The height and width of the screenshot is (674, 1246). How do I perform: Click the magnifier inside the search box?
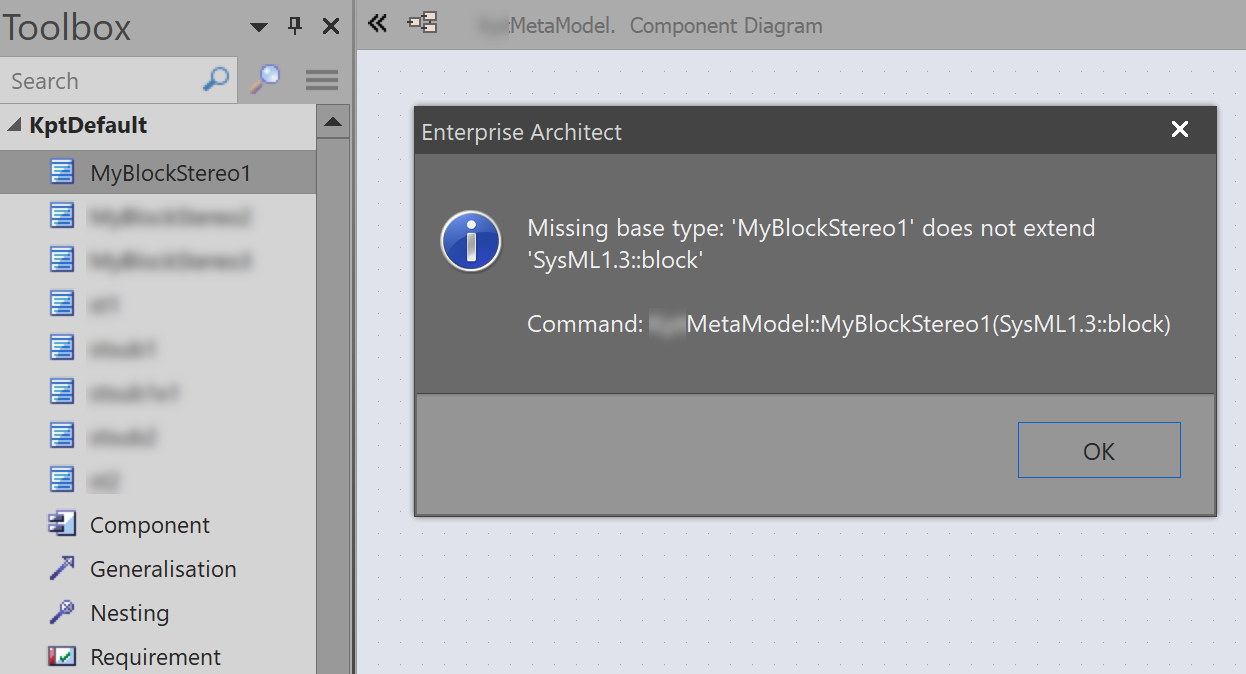[x=216, y=80]
